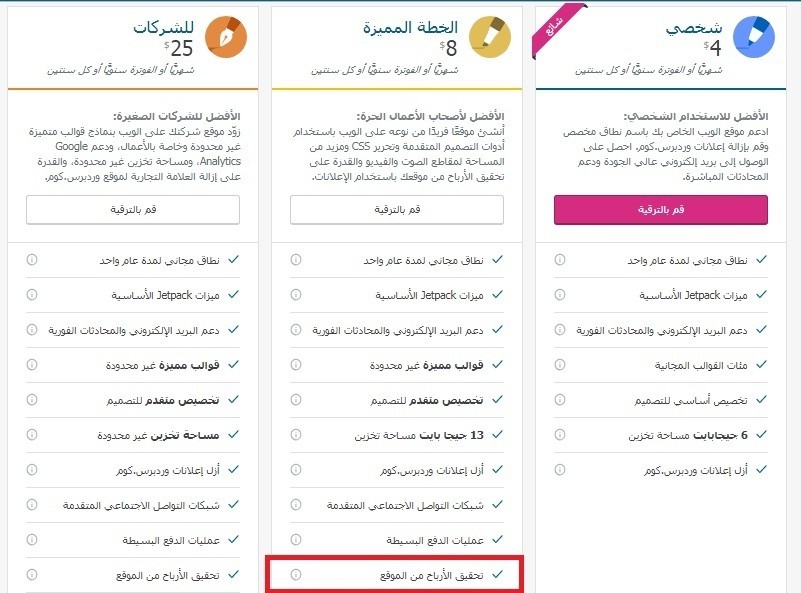Click the checkmark beside Business premium themes unlimited
The height and width of the screenshot is (593, 801).
233,366
